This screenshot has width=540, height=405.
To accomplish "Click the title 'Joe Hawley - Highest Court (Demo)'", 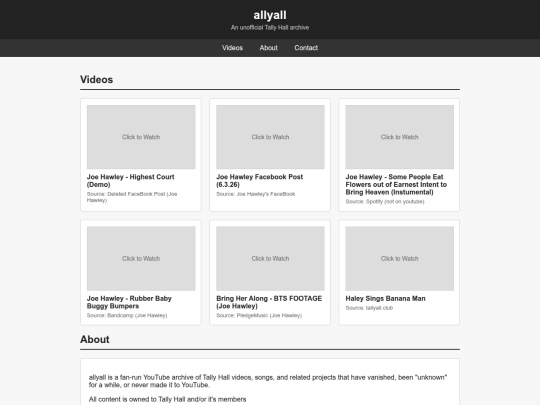I will tap(131, 180).
